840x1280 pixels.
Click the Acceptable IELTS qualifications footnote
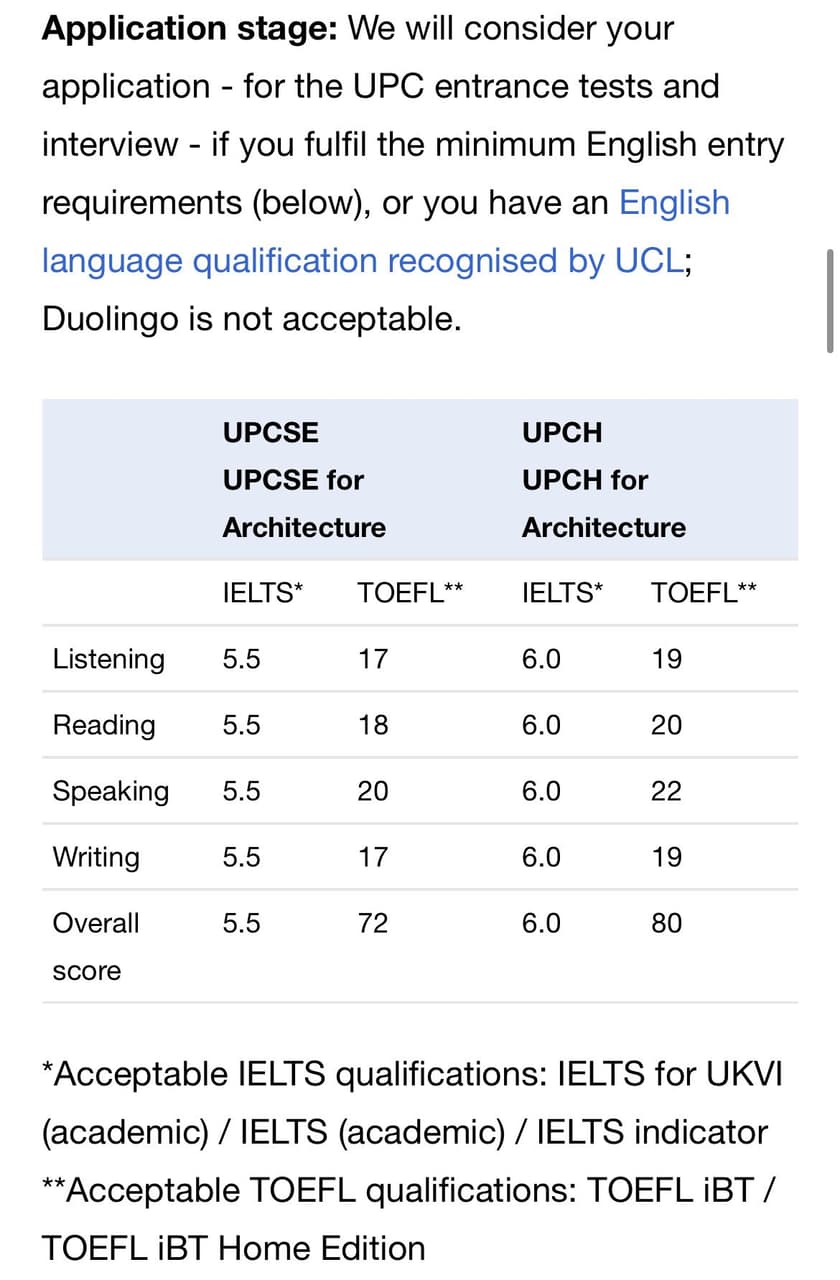click(x=412, y=1104)
